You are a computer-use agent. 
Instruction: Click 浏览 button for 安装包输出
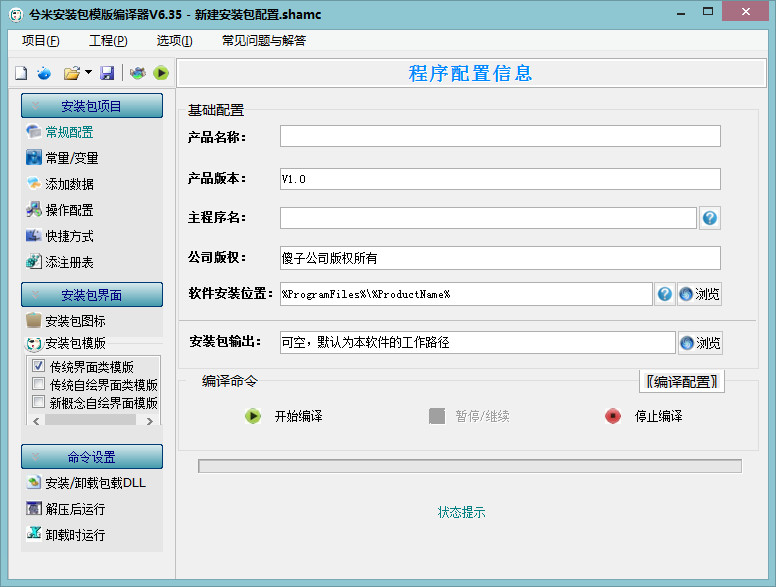700,342
